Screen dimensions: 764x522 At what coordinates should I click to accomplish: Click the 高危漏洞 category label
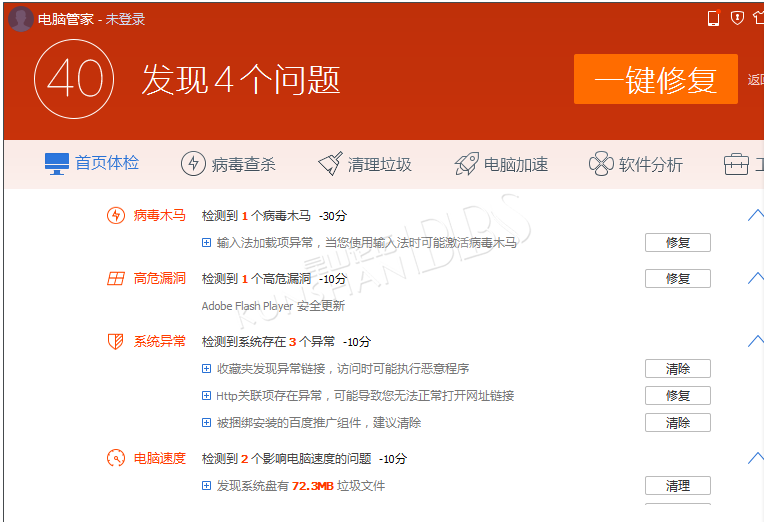click(160, 278)
